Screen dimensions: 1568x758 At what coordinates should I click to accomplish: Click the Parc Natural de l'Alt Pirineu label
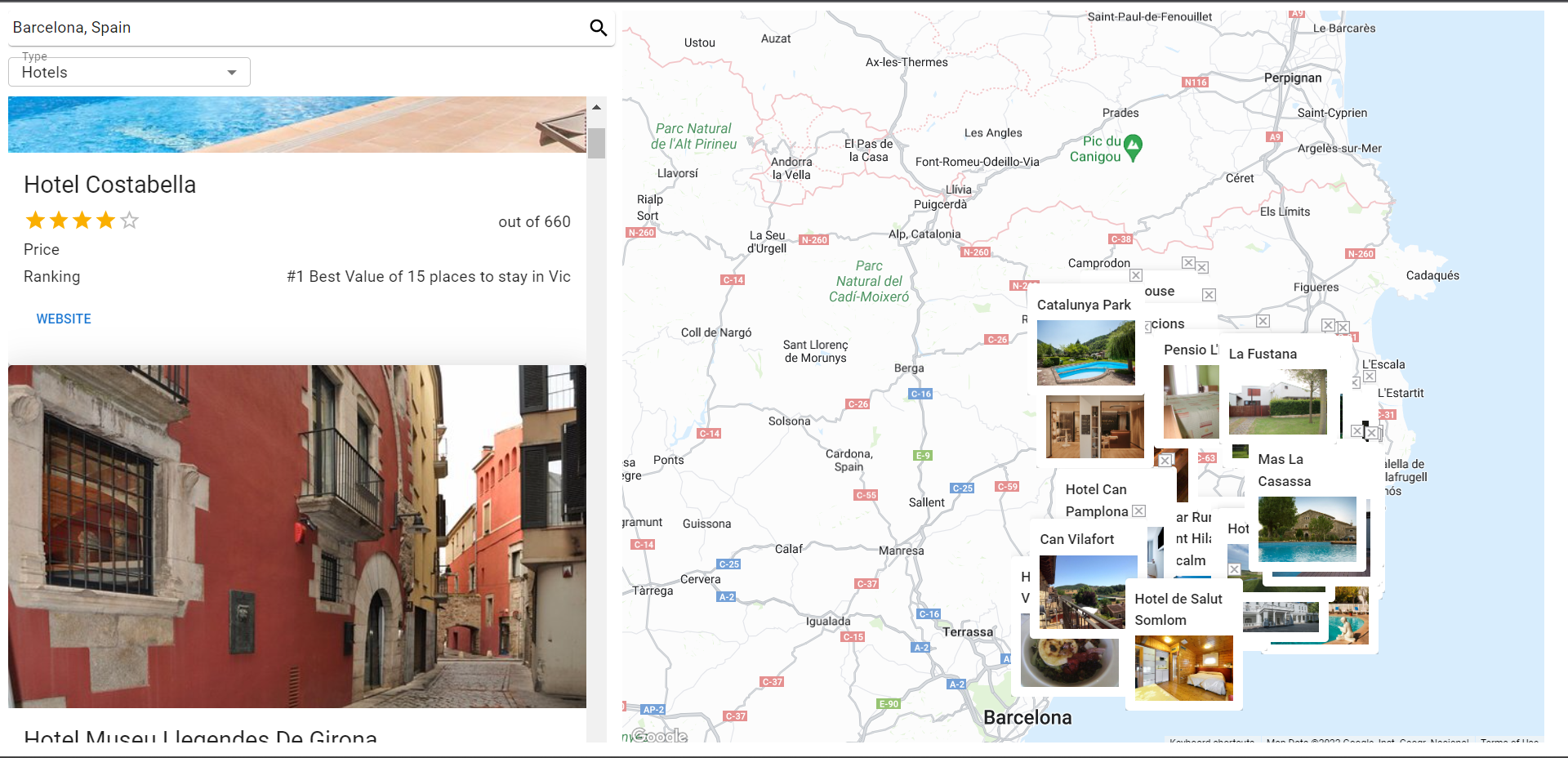coord(694,136)
